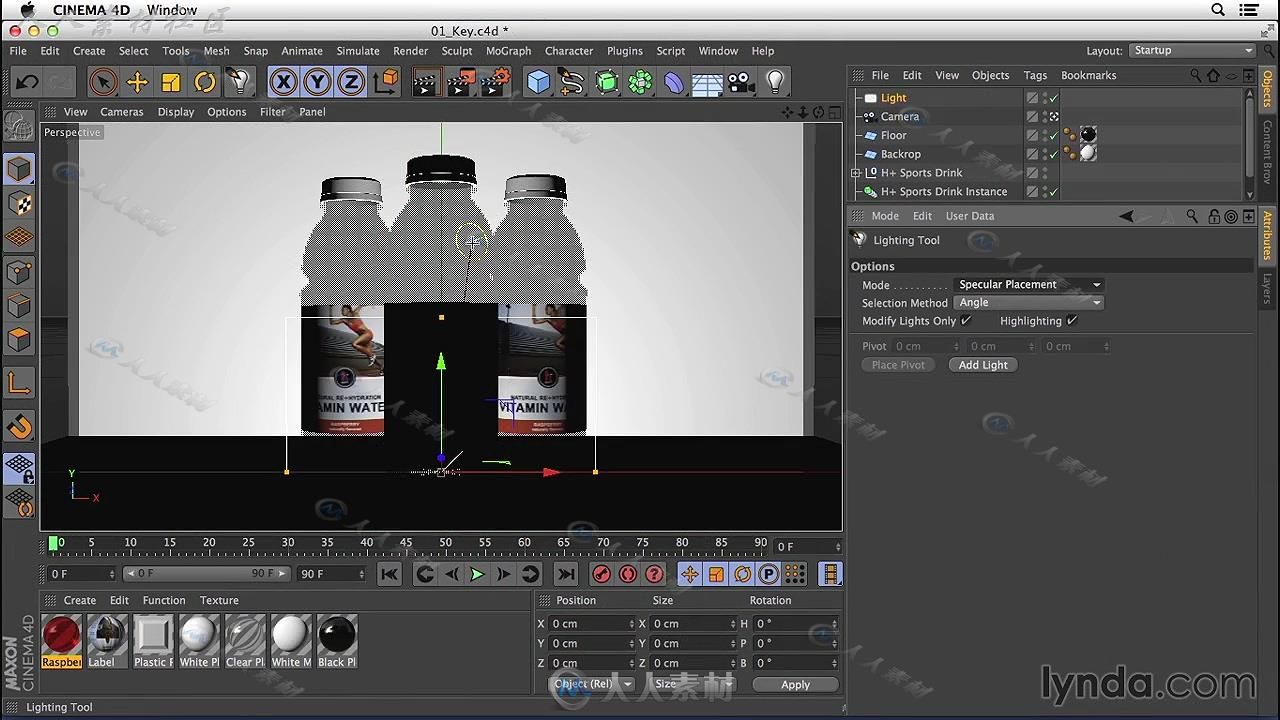The image size is (1280, 720).
Task: Click the Undo arrow icon
Action: coord(27,82)
